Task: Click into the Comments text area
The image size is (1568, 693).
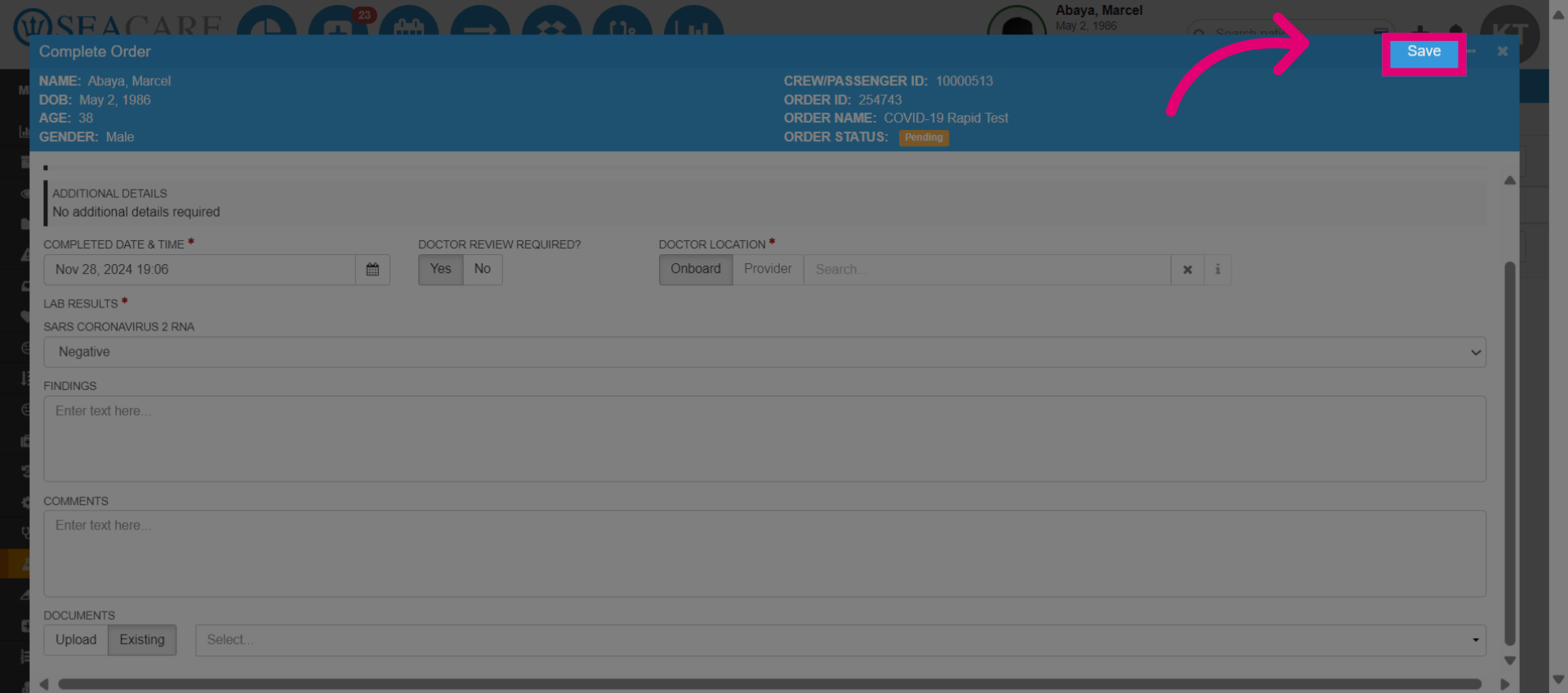Action: [764, 554]
